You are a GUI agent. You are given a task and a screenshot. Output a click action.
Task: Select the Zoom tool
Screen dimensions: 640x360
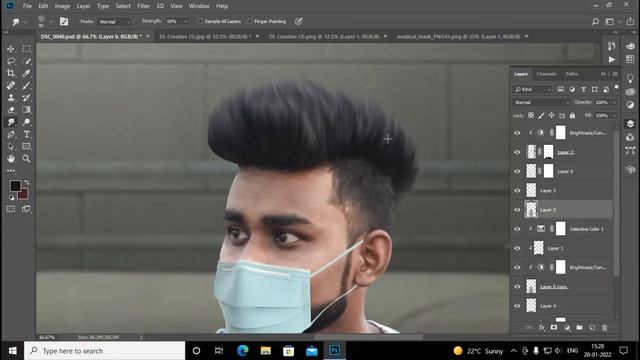pos(27,158)
